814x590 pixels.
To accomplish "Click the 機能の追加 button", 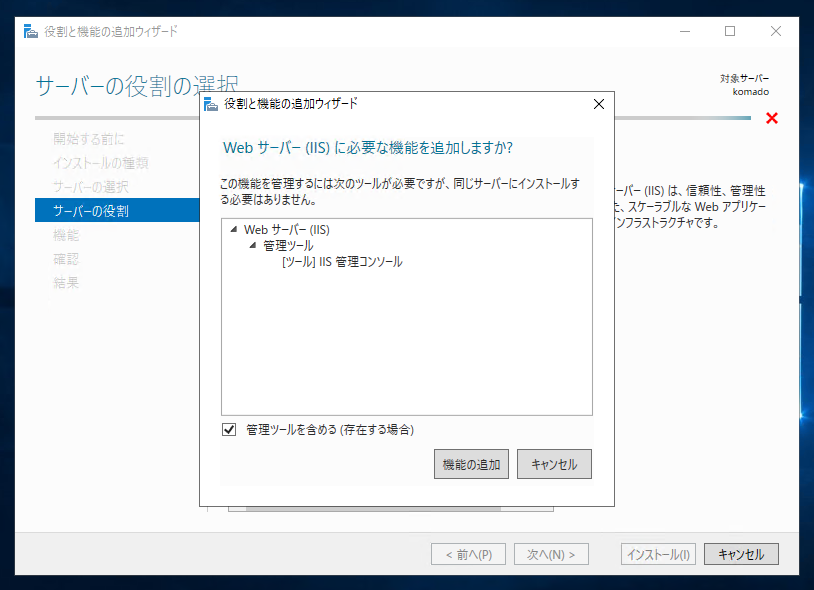I will click(x=471, y=464).
